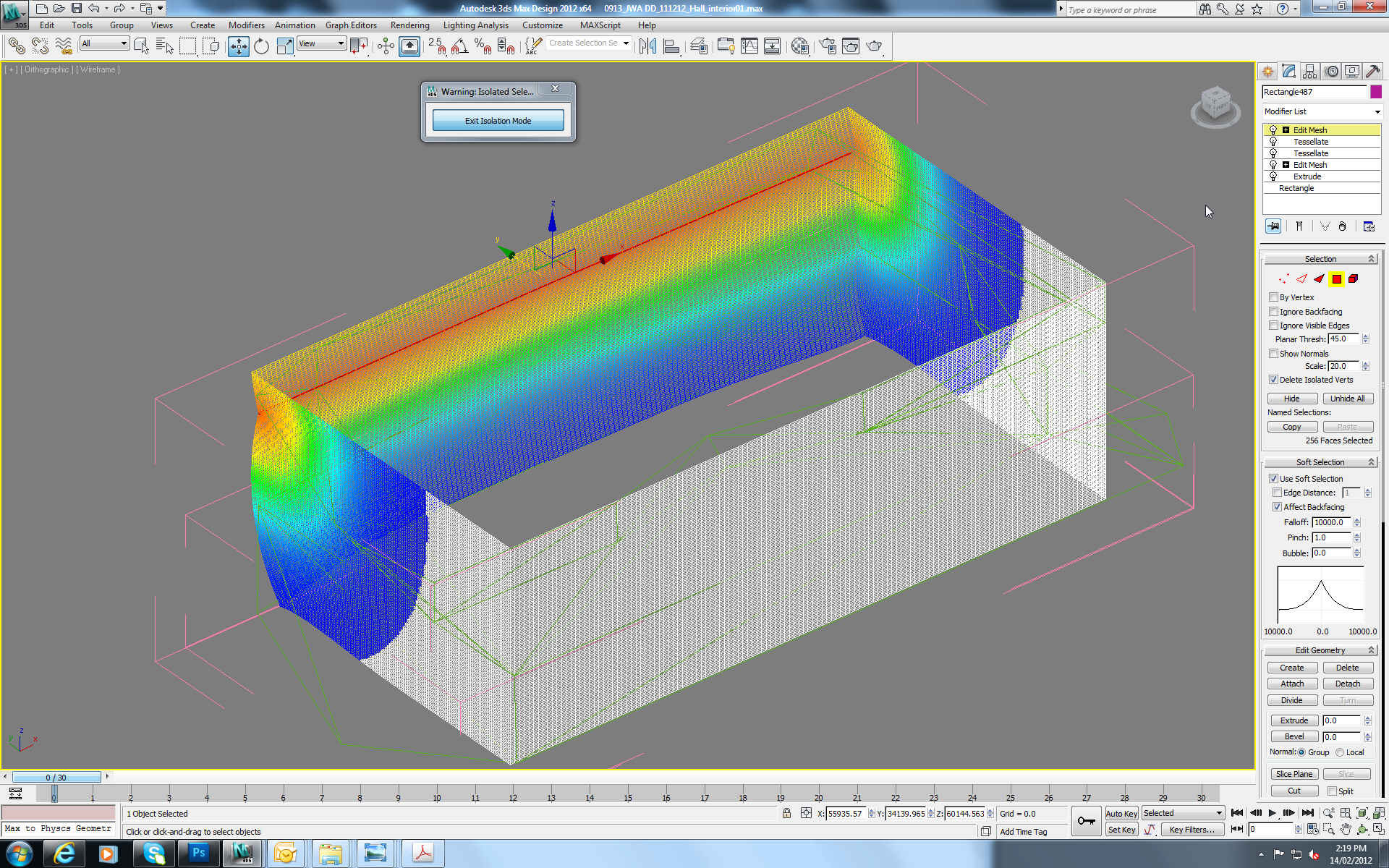This screenshot has width=1389, height=868.
Task: Toggle the Angle Snap icon
Action: (459, 46)
